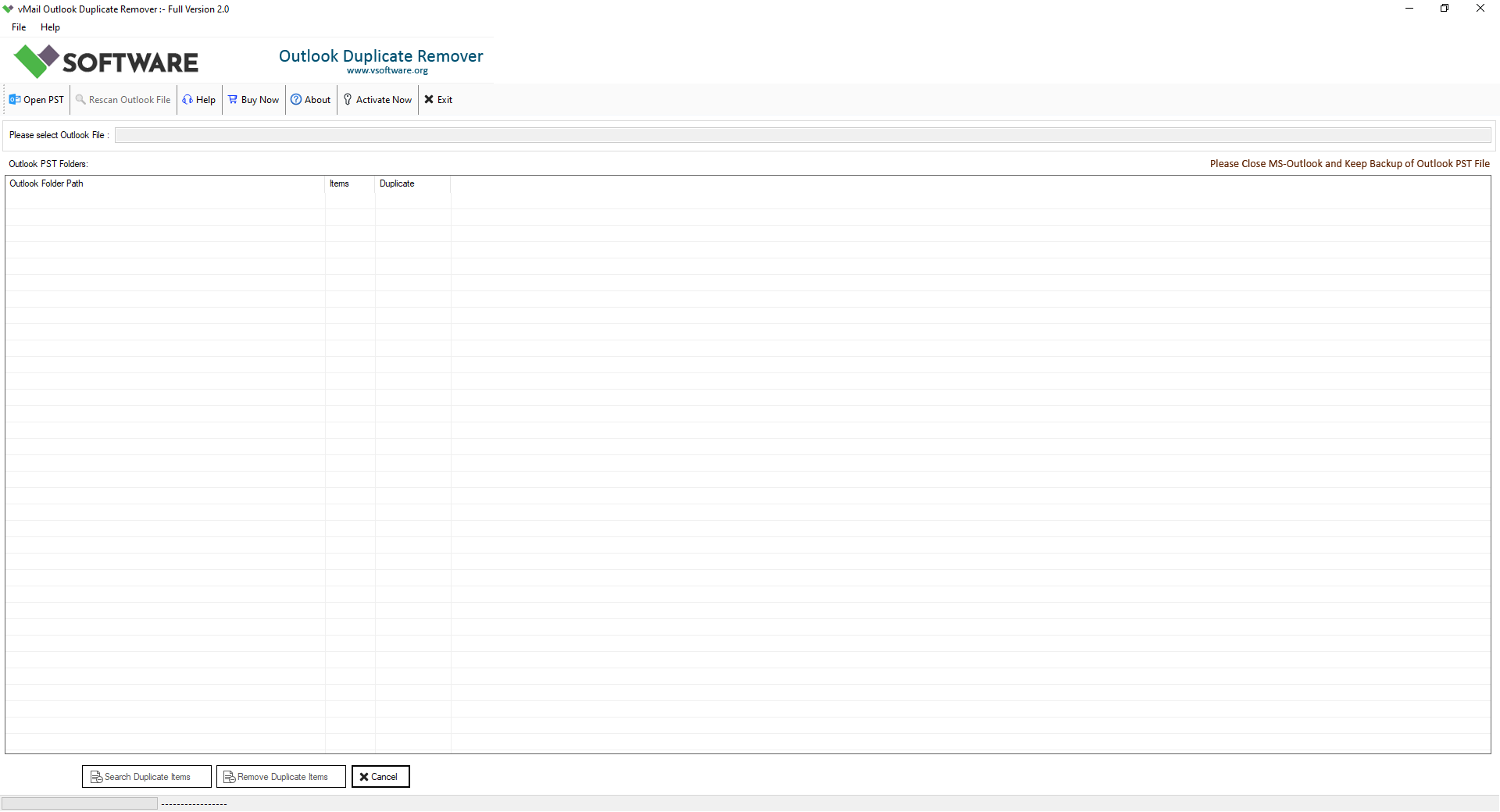Click the Buy Now shopping cart icon
The width and height of the screenshot is (1500, 812).
tap(233, 99)
